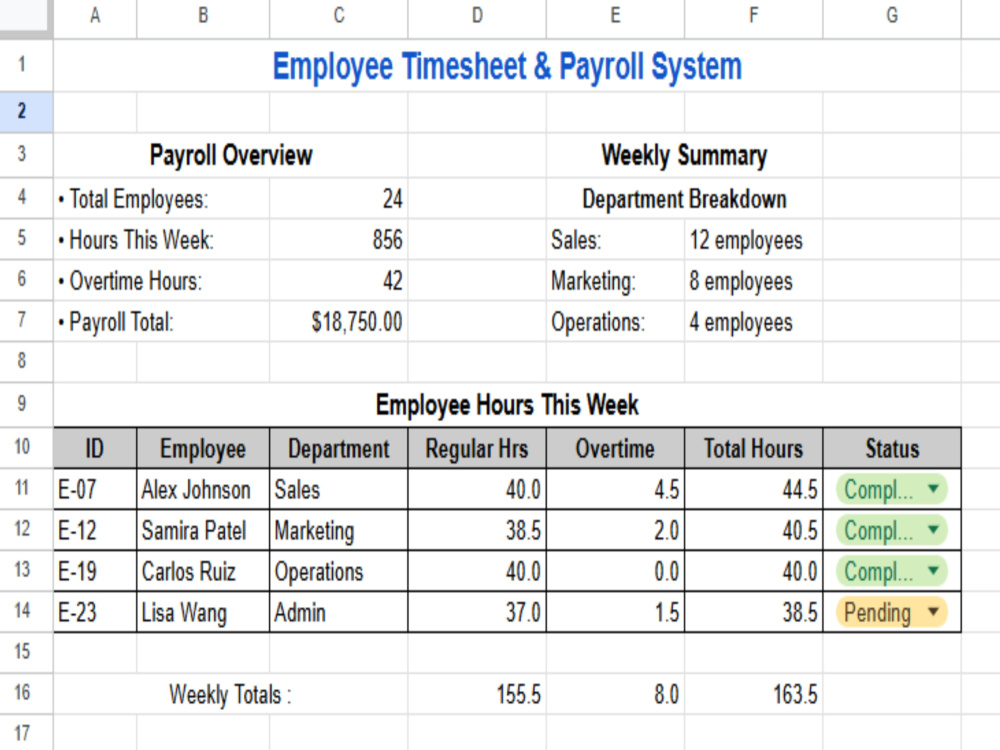Click the Hours This Week label
Screen dimensions: 1000x750
(x=136, y=240)
